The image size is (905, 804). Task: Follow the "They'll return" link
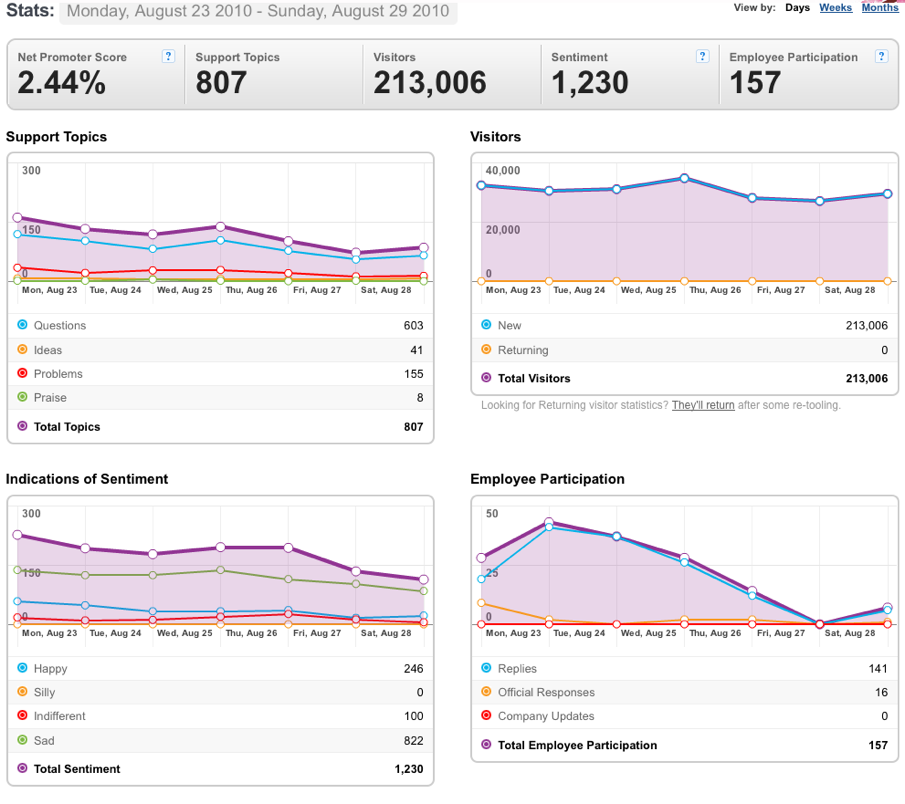[703, 405]
